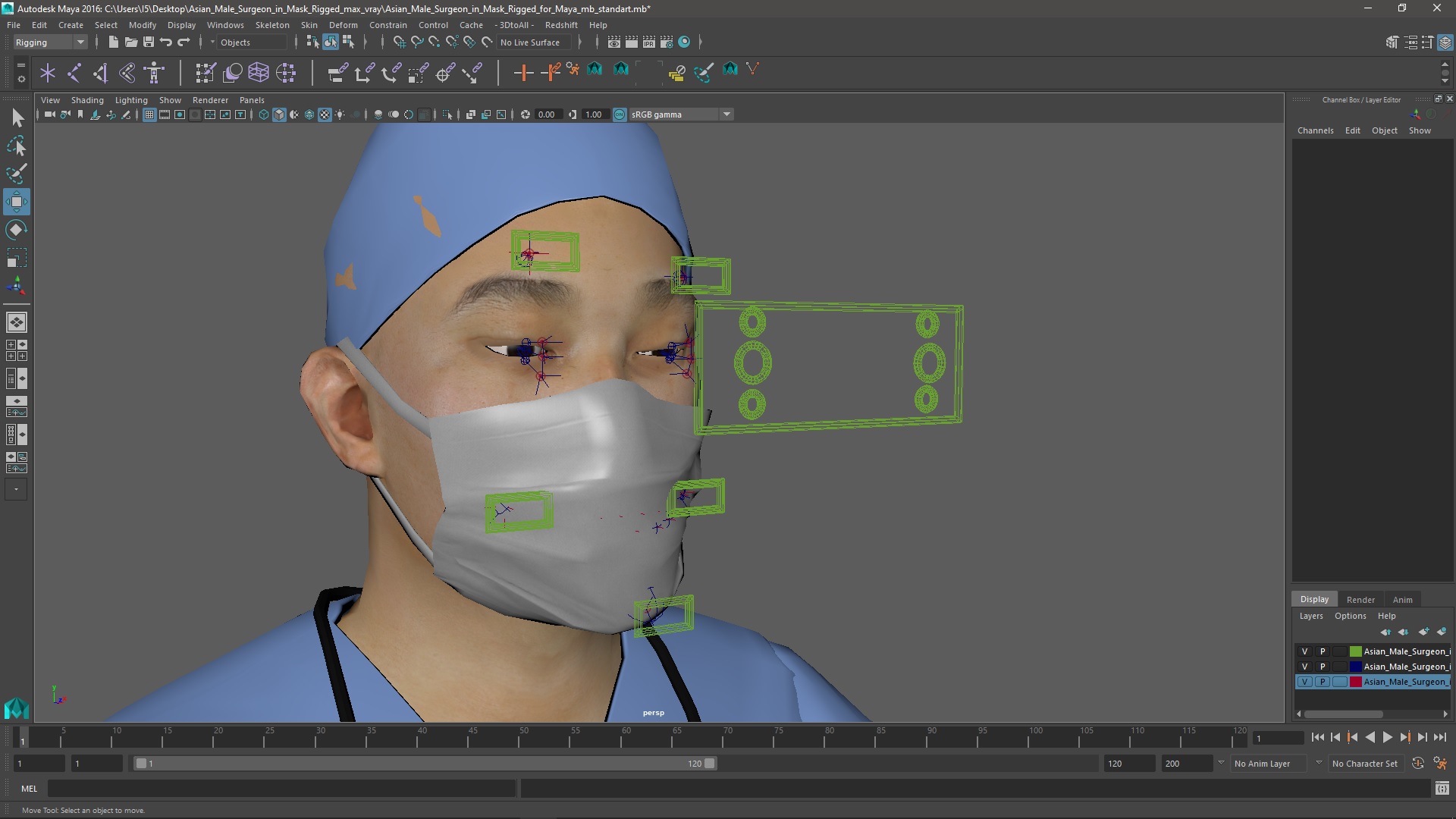This screenshot has height=819, width=1456.
Task: Select the Display layer tab
Action: (x=1314, y=599)
